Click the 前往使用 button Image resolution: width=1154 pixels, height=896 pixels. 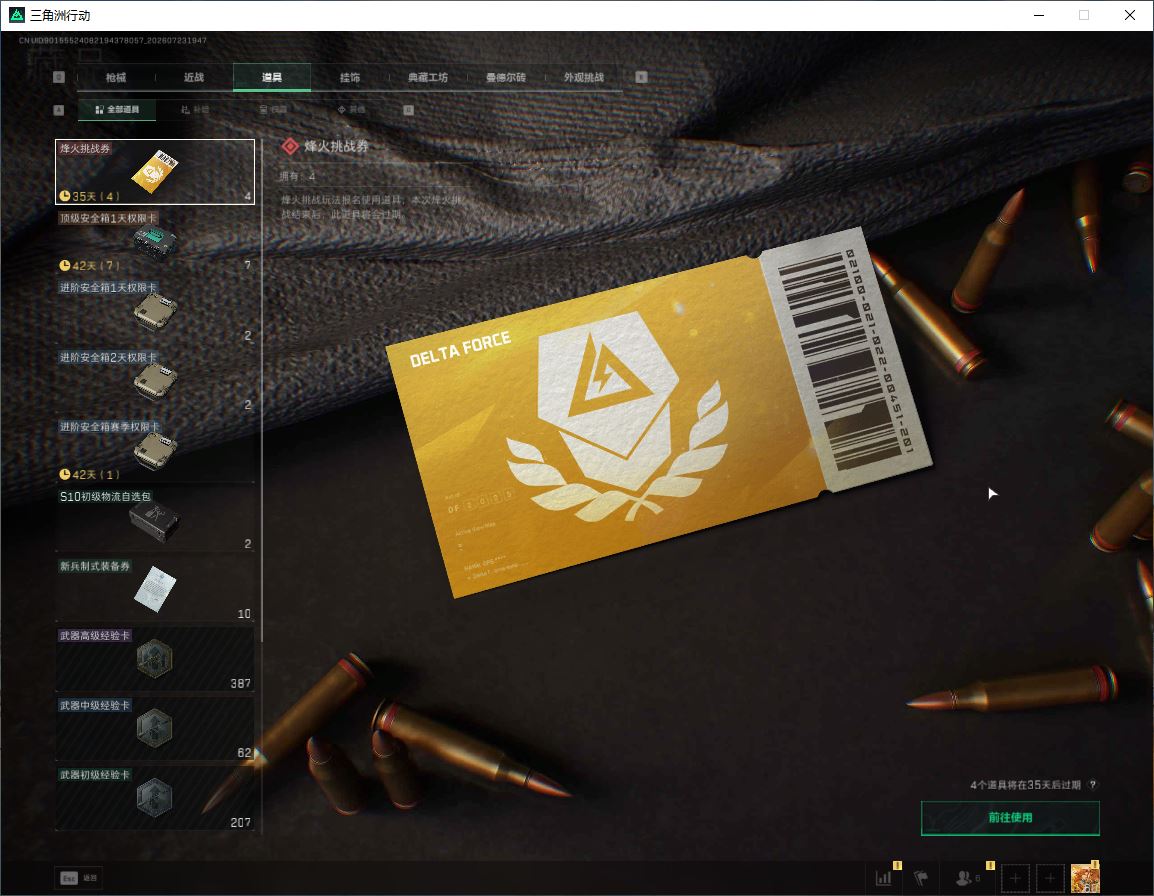pyautogui.click(x=1010, y=818)
